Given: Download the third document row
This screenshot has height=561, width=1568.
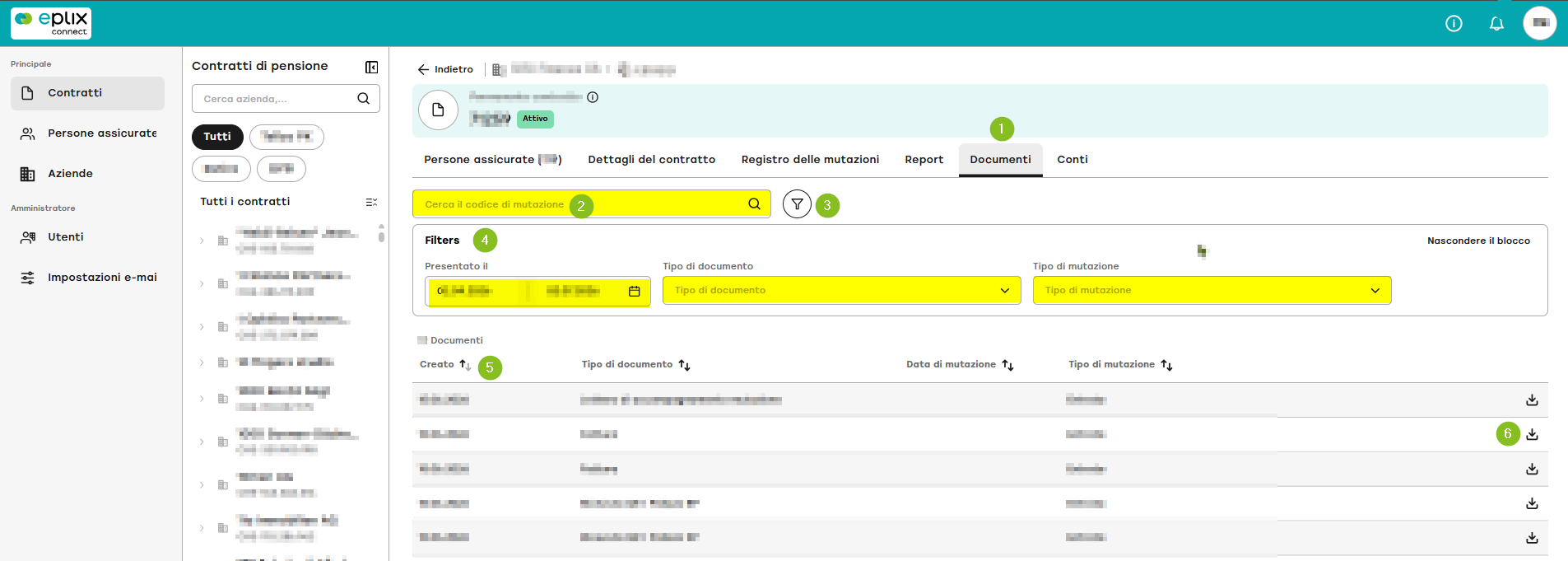Looking at the screenshot, I should pyautogui.click(x=1532, y=469).
